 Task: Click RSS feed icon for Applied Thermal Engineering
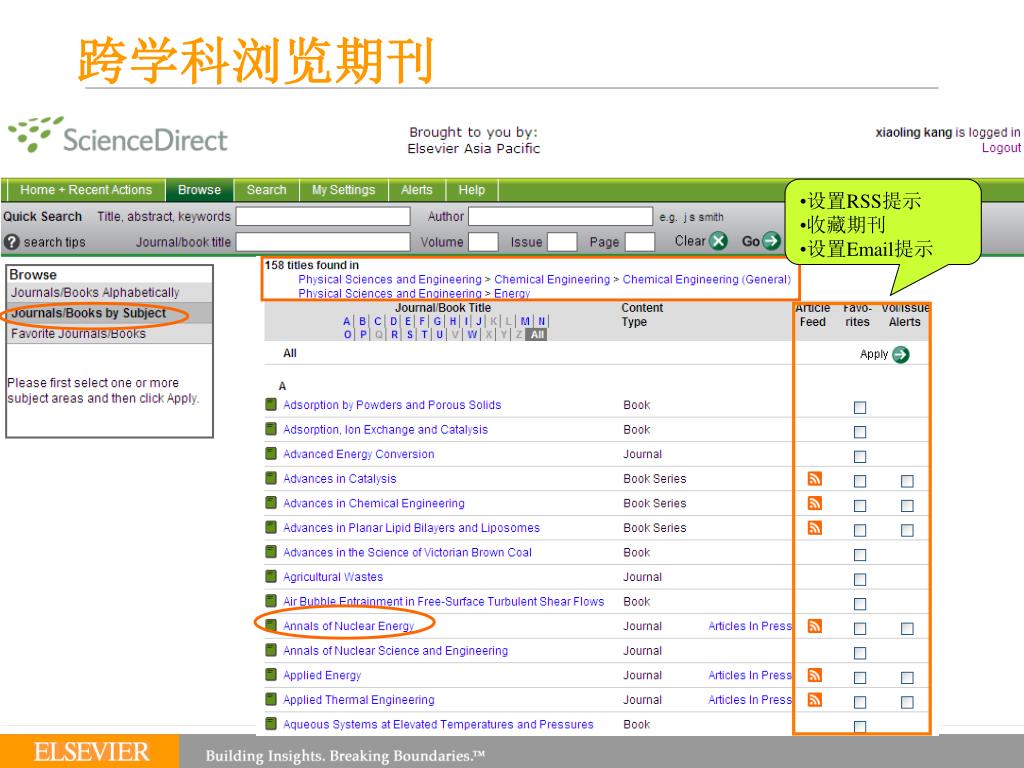pos(814,700)
